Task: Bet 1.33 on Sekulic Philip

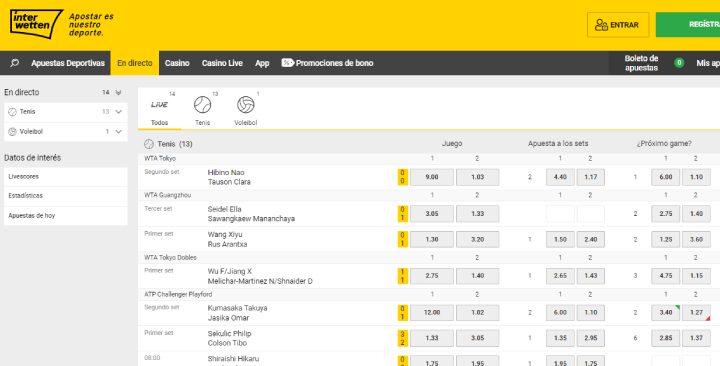Action: pos(432,338)
